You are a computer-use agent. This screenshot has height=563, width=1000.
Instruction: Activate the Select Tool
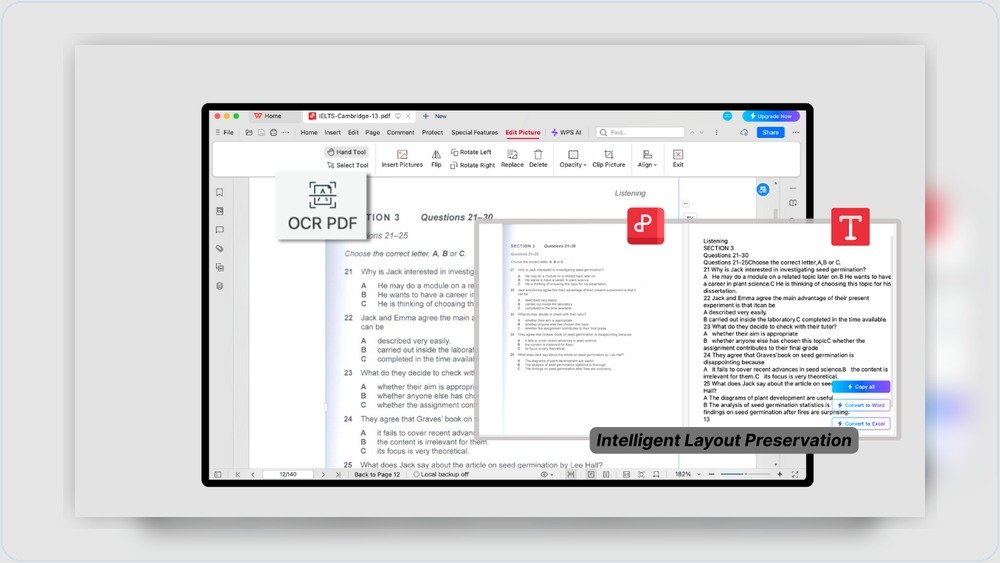(x=348, y=165)
